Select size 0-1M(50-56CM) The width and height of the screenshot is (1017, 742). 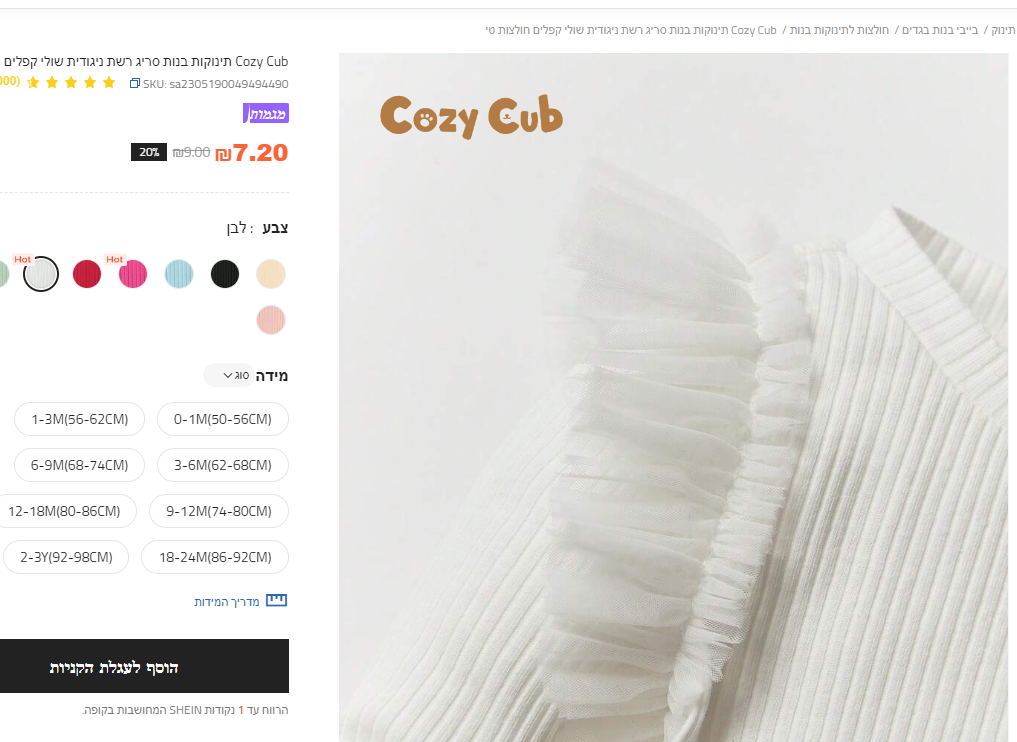(222, 419)
